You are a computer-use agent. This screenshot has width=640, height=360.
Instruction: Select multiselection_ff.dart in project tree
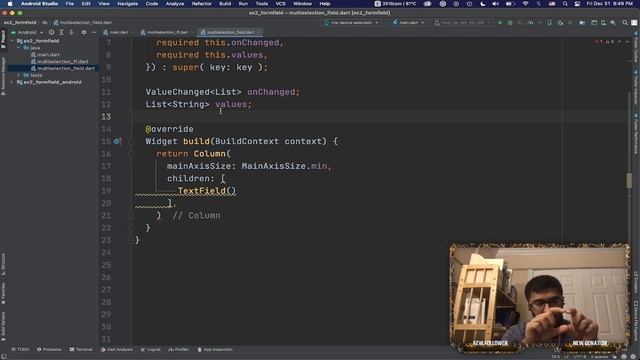click(60, 62)
